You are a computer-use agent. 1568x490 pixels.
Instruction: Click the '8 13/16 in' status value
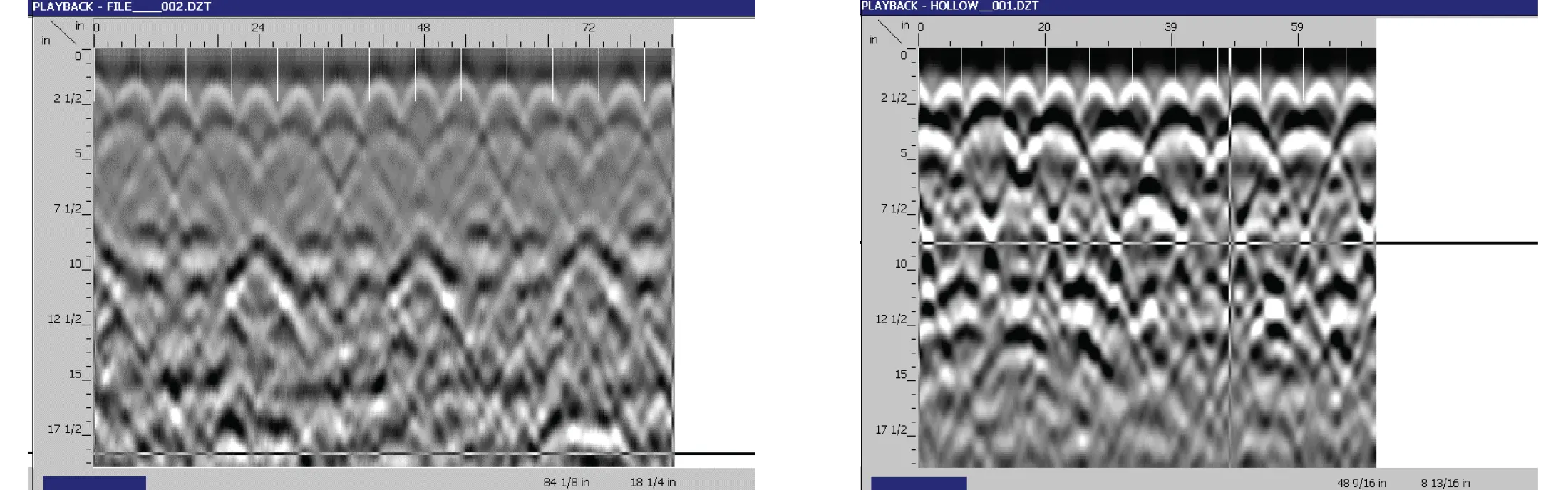point(1445,483)
